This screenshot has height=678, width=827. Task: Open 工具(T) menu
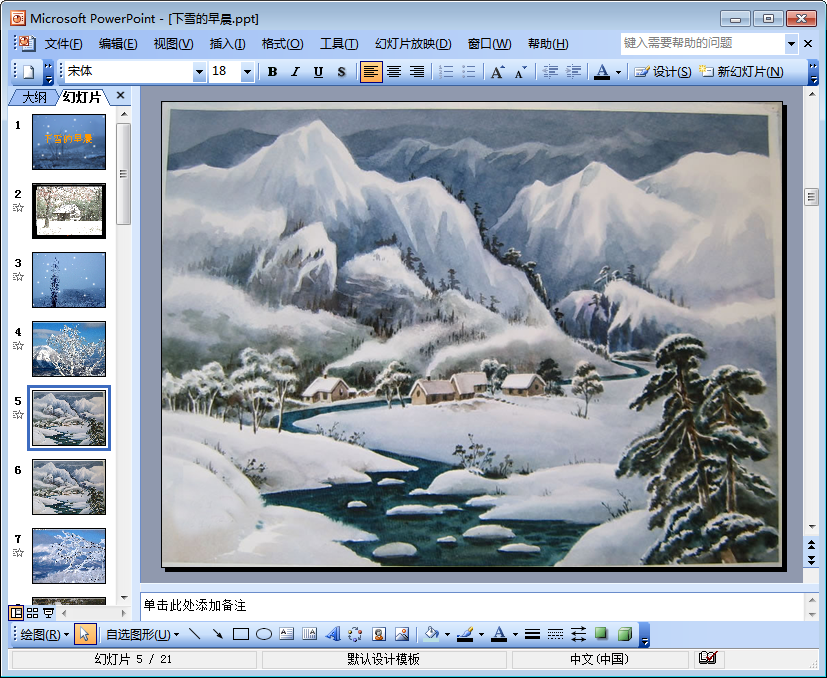click(339, 44)
